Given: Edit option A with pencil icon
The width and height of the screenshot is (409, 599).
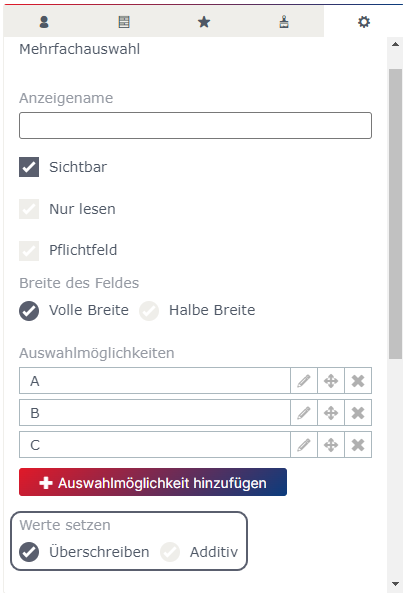Looking at the screenshot, I should [x=304, y=381].
